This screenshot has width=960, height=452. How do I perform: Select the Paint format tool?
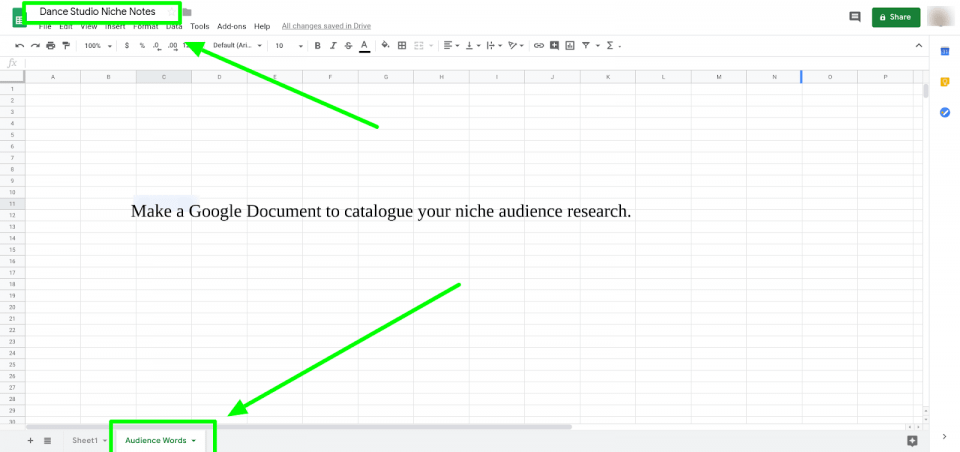click(x=66, y=46)
